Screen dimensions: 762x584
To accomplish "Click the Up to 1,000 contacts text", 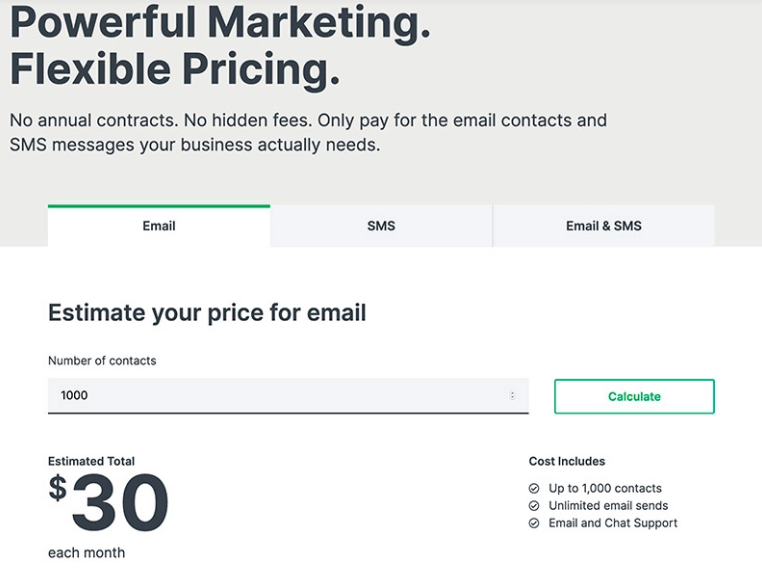I will (x=605, y=489).
